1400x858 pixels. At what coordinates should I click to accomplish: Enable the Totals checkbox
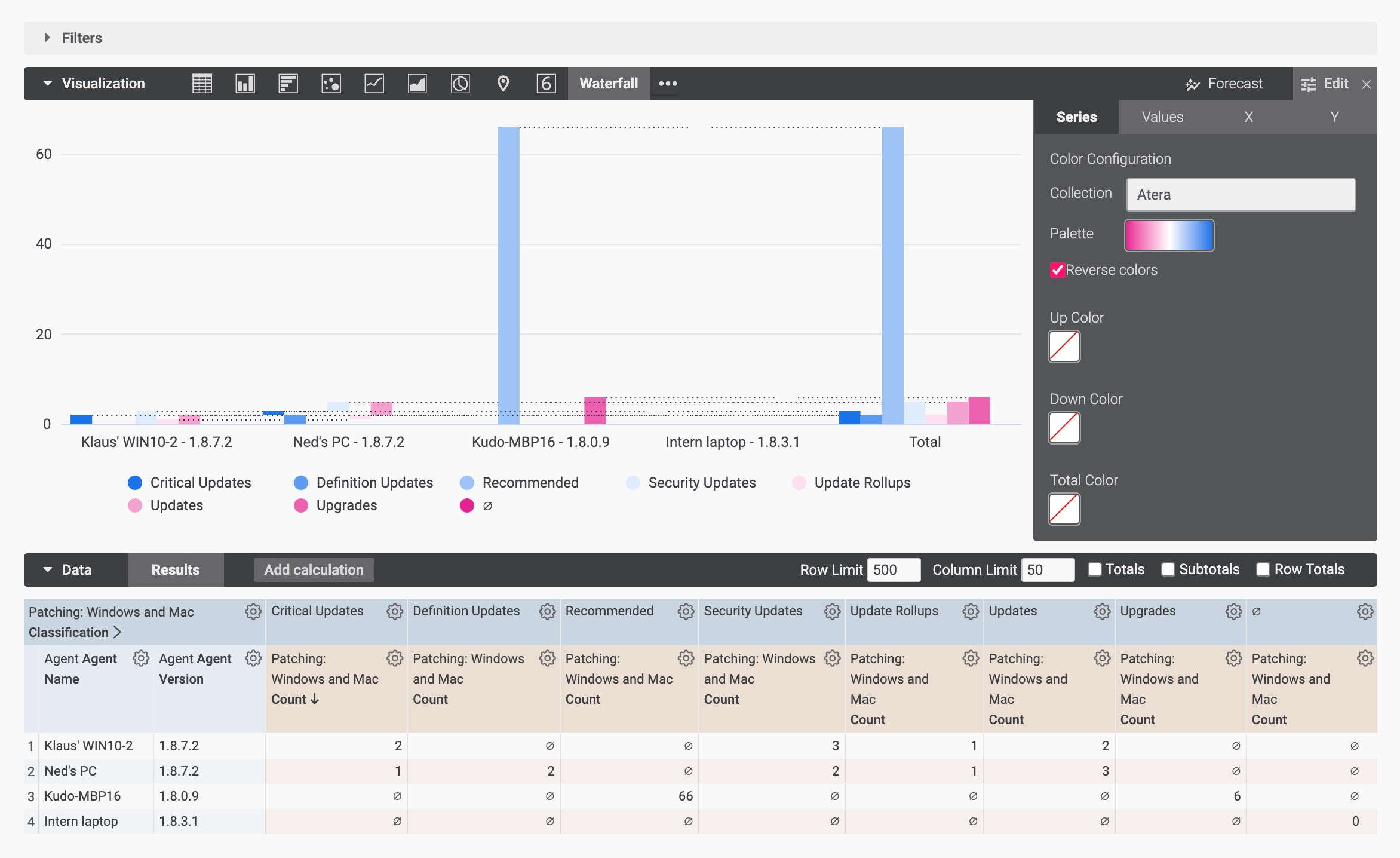tap(1094, 569)
